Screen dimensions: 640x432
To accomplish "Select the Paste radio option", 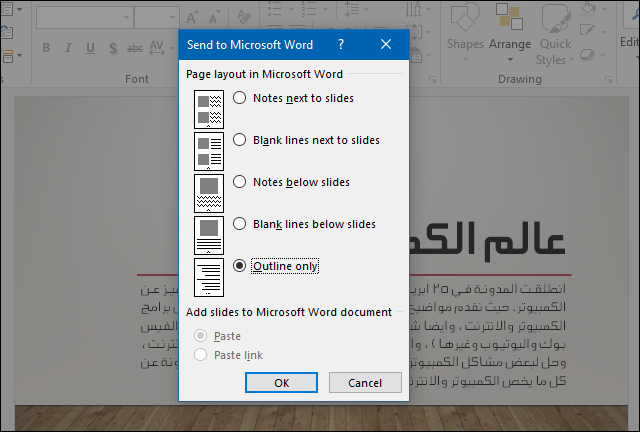I will (200, 336).
